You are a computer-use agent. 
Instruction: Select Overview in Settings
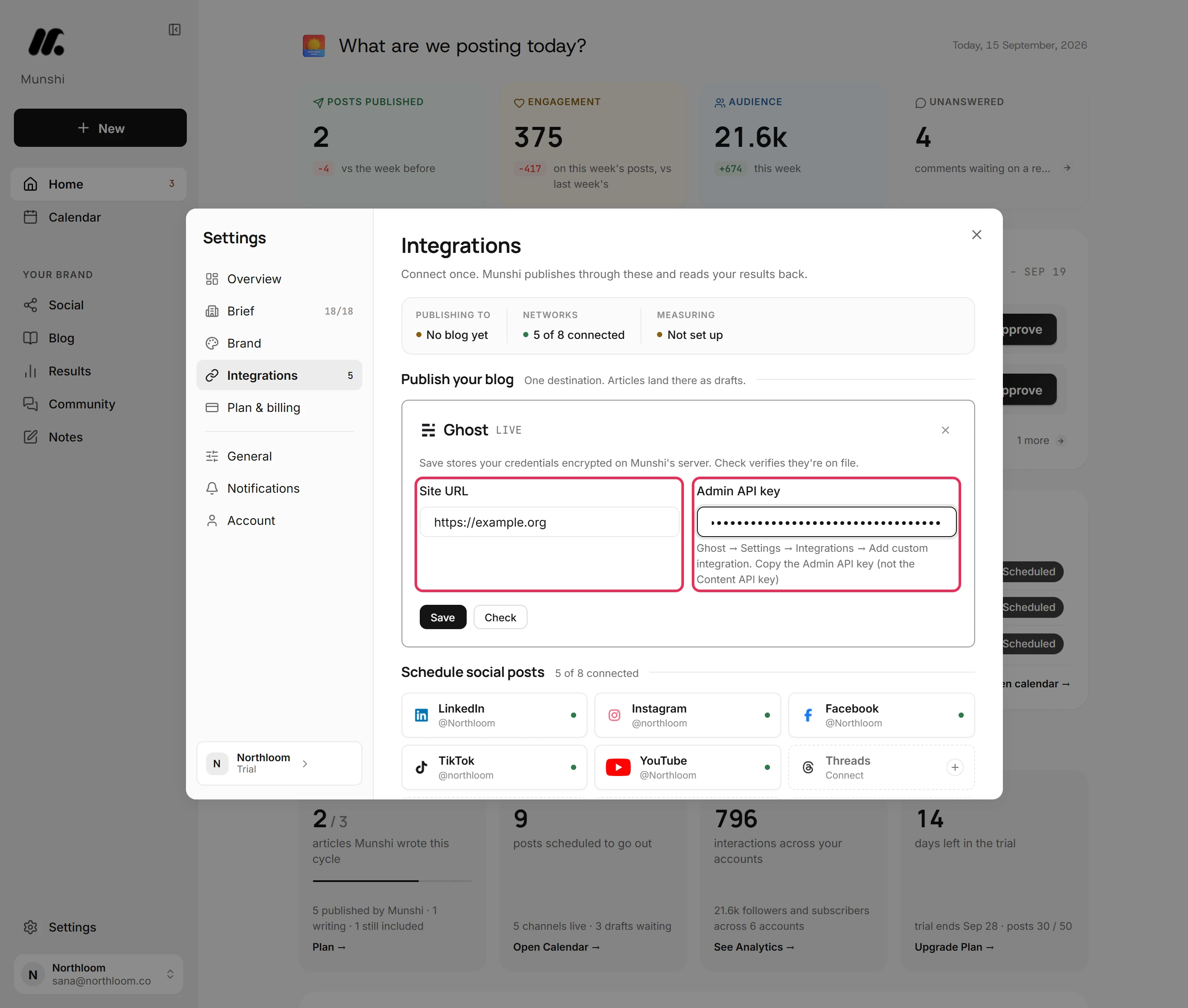[279, 279]
